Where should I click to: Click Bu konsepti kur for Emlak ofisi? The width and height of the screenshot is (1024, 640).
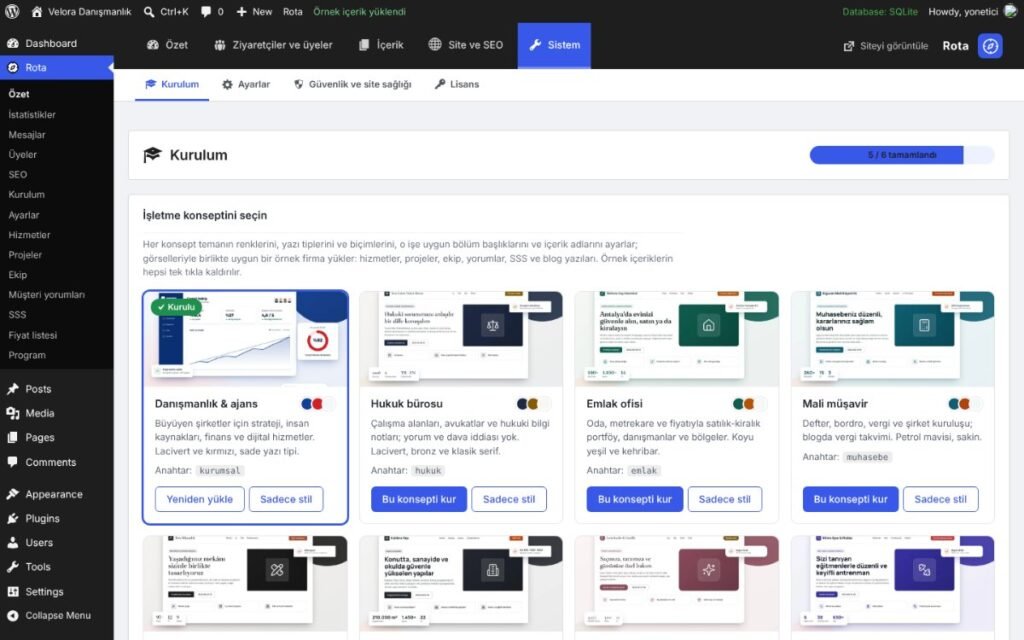[634, 499]
